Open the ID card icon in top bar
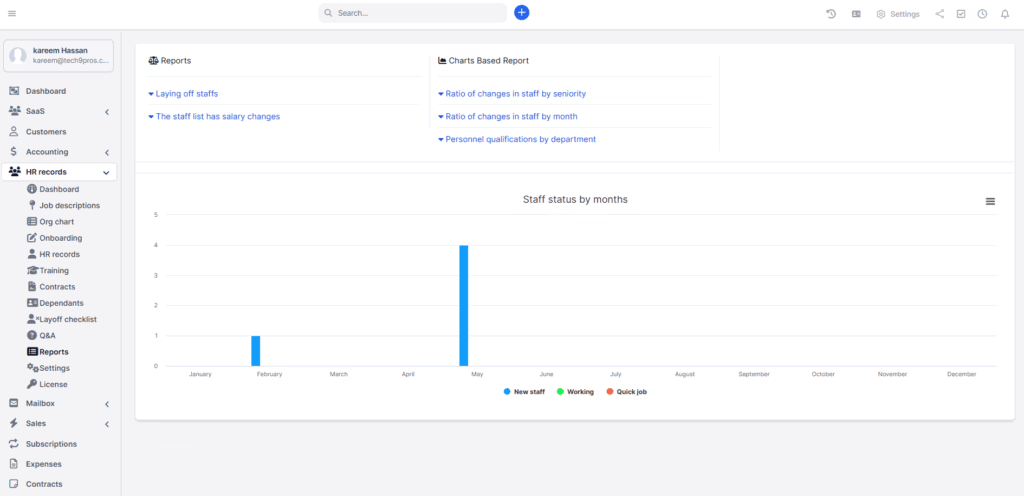 click(x=856, y=14)
